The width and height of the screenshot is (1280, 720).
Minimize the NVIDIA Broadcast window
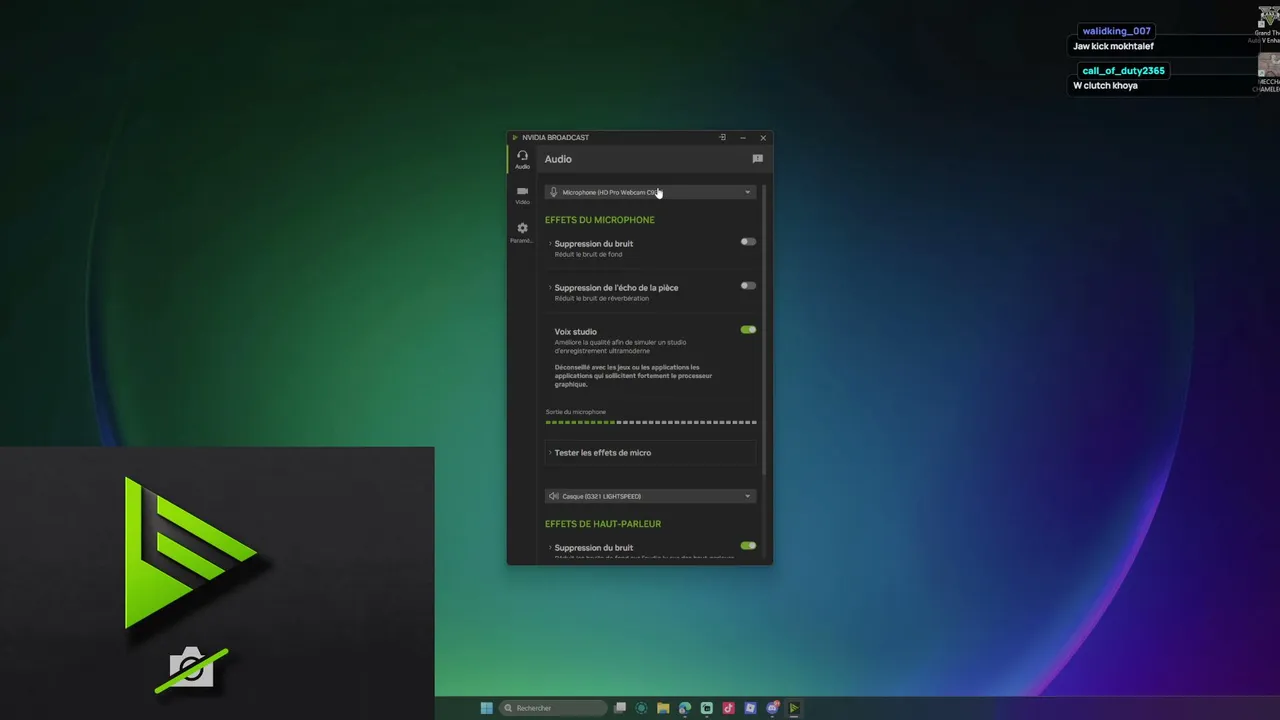743,137
